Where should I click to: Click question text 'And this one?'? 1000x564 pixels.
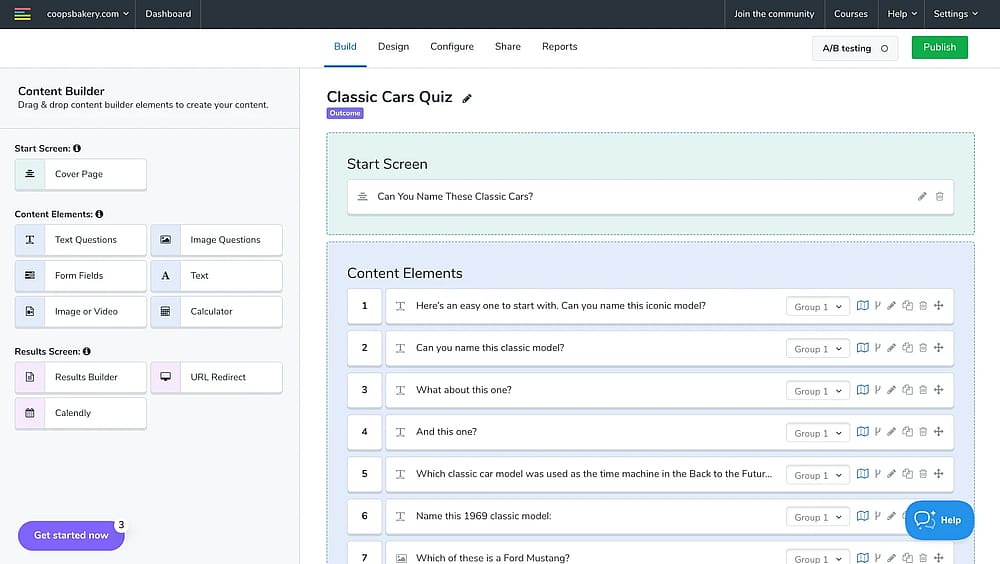tap(446, 432)
